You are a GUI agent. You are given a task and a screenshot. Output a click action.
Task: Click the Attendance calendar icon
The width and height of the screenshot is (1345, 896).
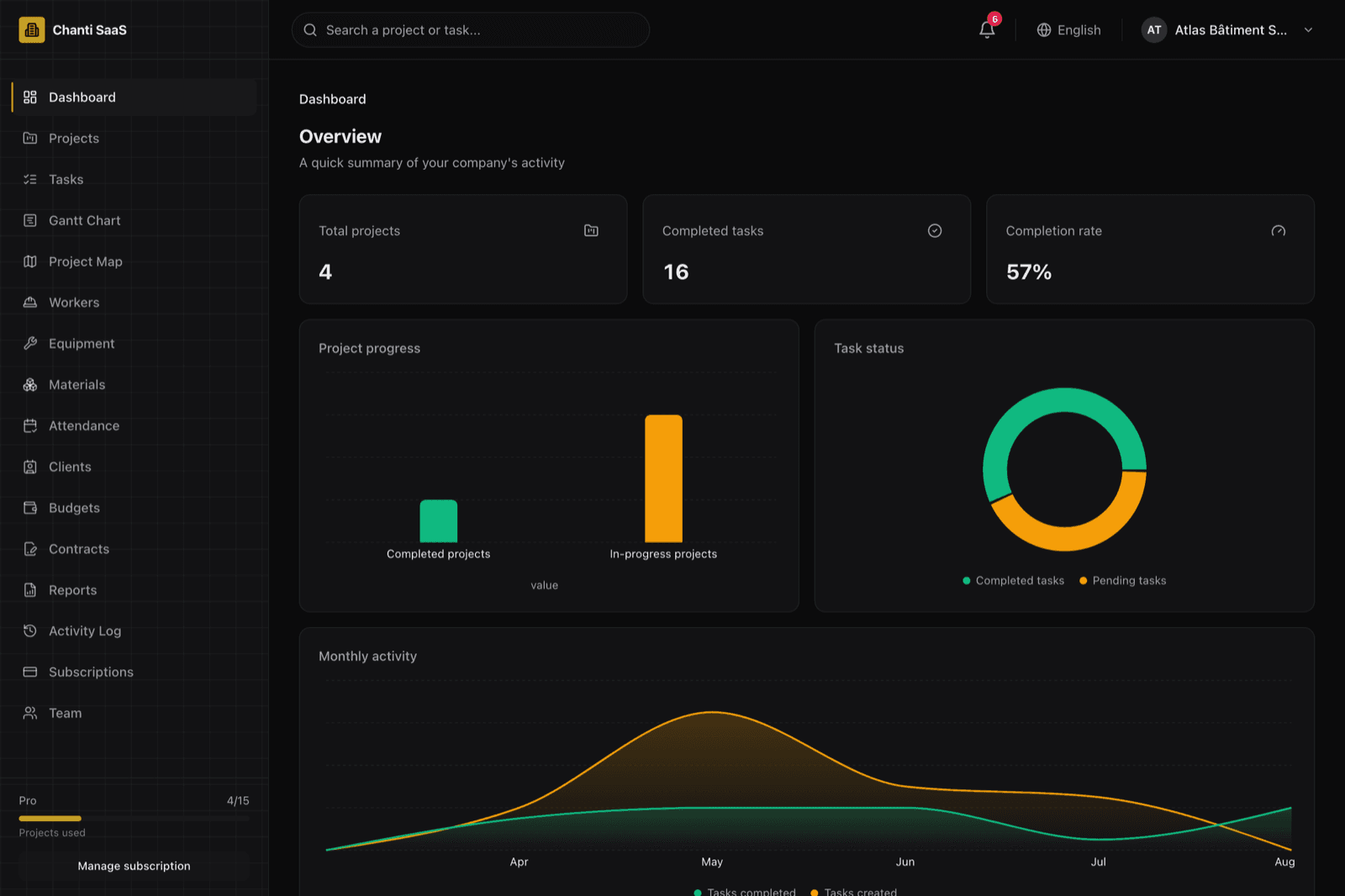click(x=30, y=426)
